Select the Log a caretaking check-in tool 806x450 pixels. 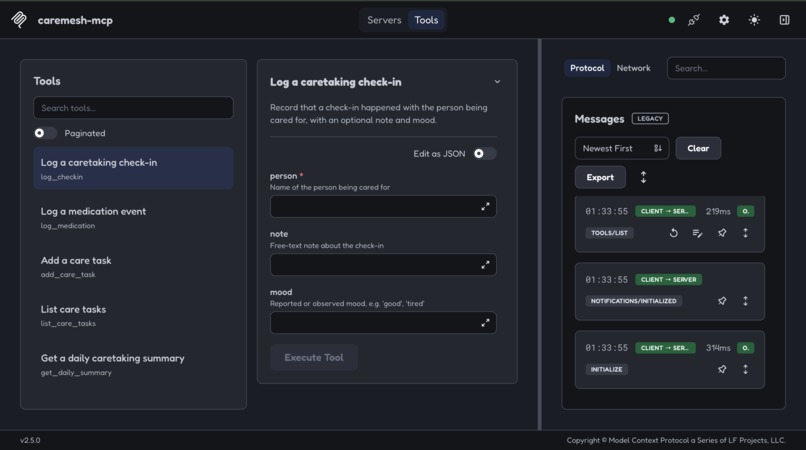pyautogui.click(x=133, y=168)
